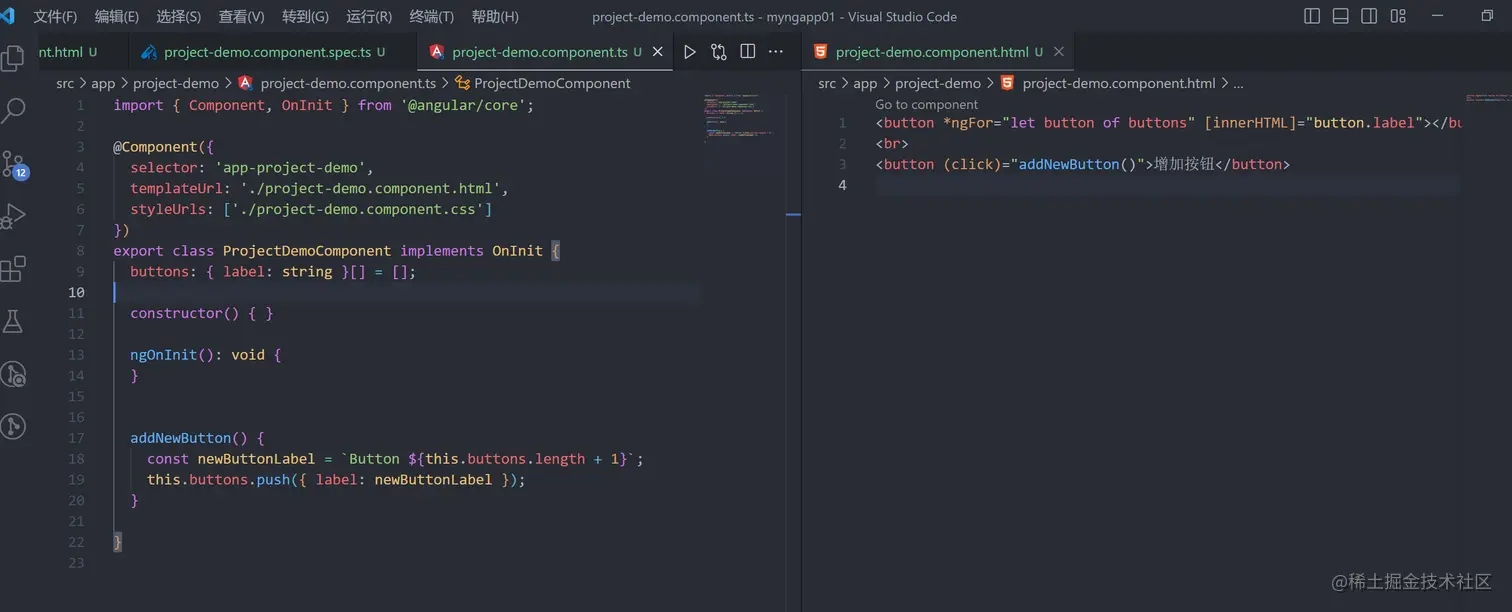Open the 转到(G) menu

click(305, 16)
